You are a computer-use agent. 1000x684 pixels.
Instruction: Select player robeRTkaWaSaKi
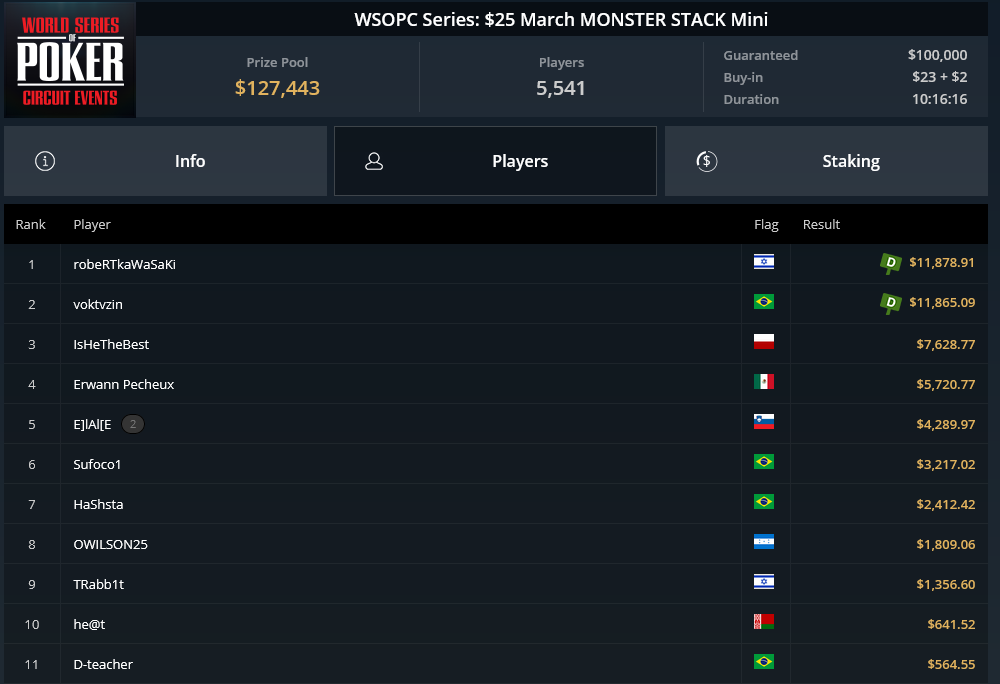pos(124,265)
